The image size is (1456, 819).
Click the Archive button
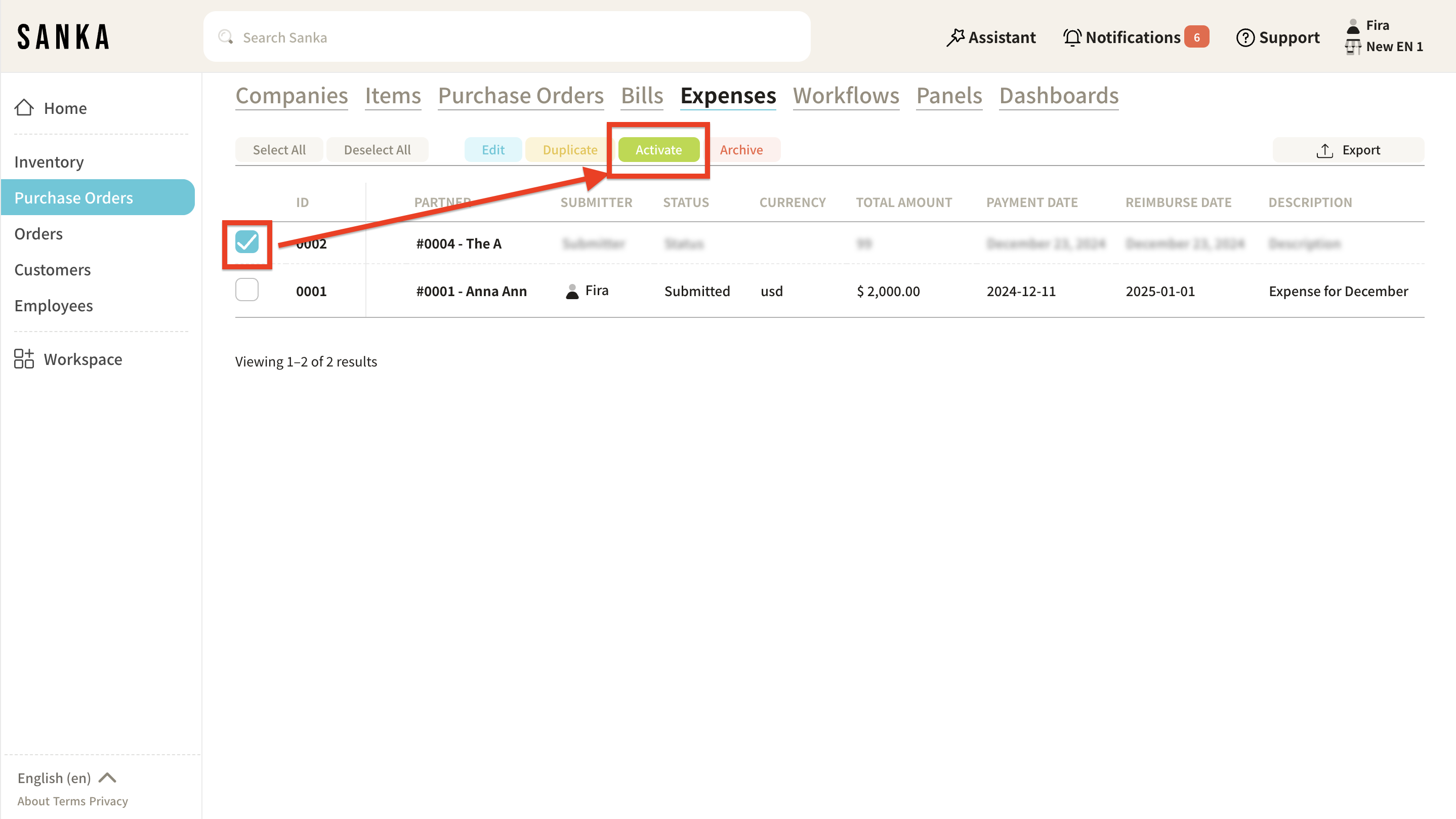coord(741,150)
